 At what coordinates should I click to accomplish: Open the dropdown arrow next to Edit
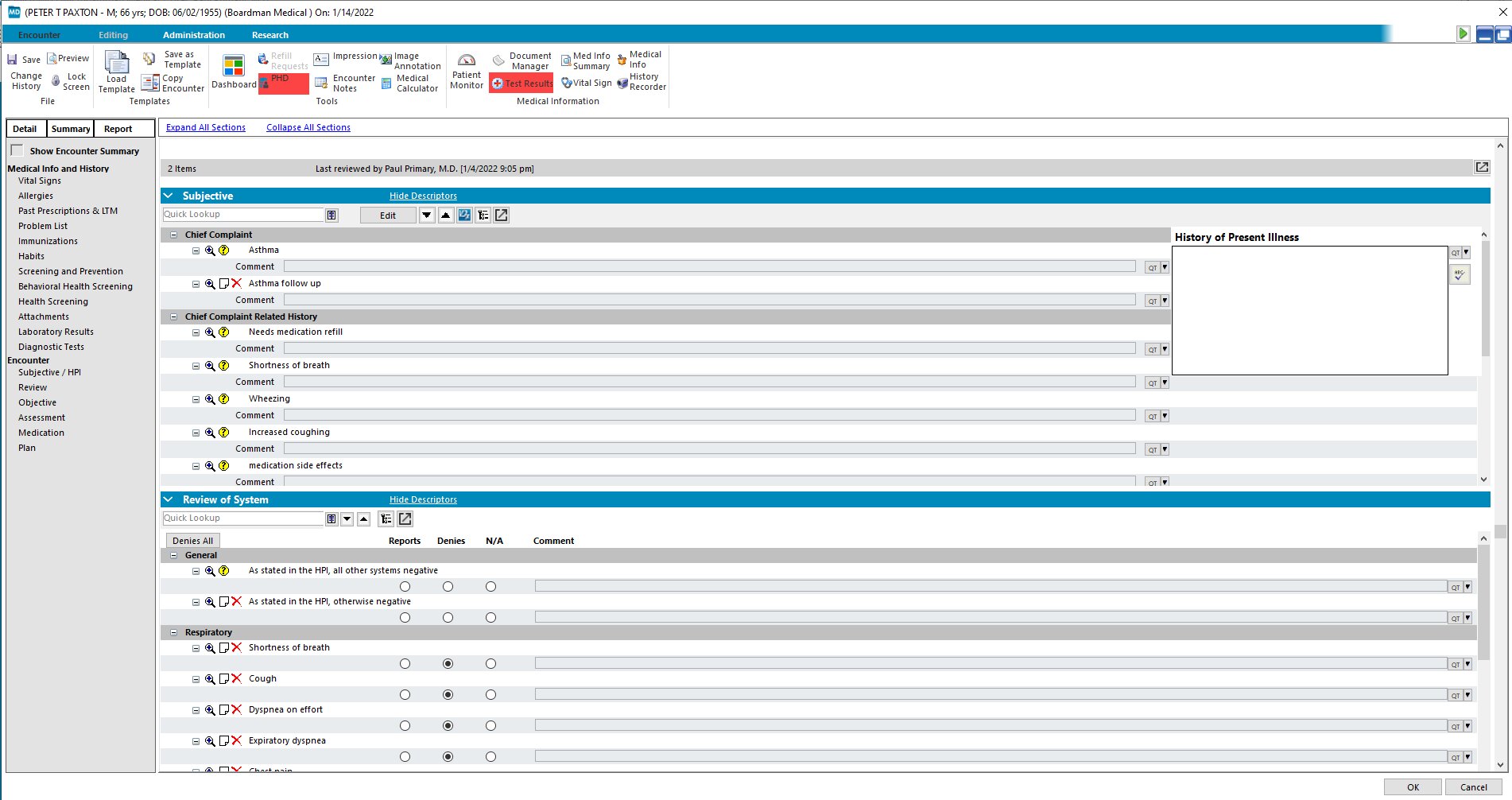pyautogui.click(x=427, y=216)
